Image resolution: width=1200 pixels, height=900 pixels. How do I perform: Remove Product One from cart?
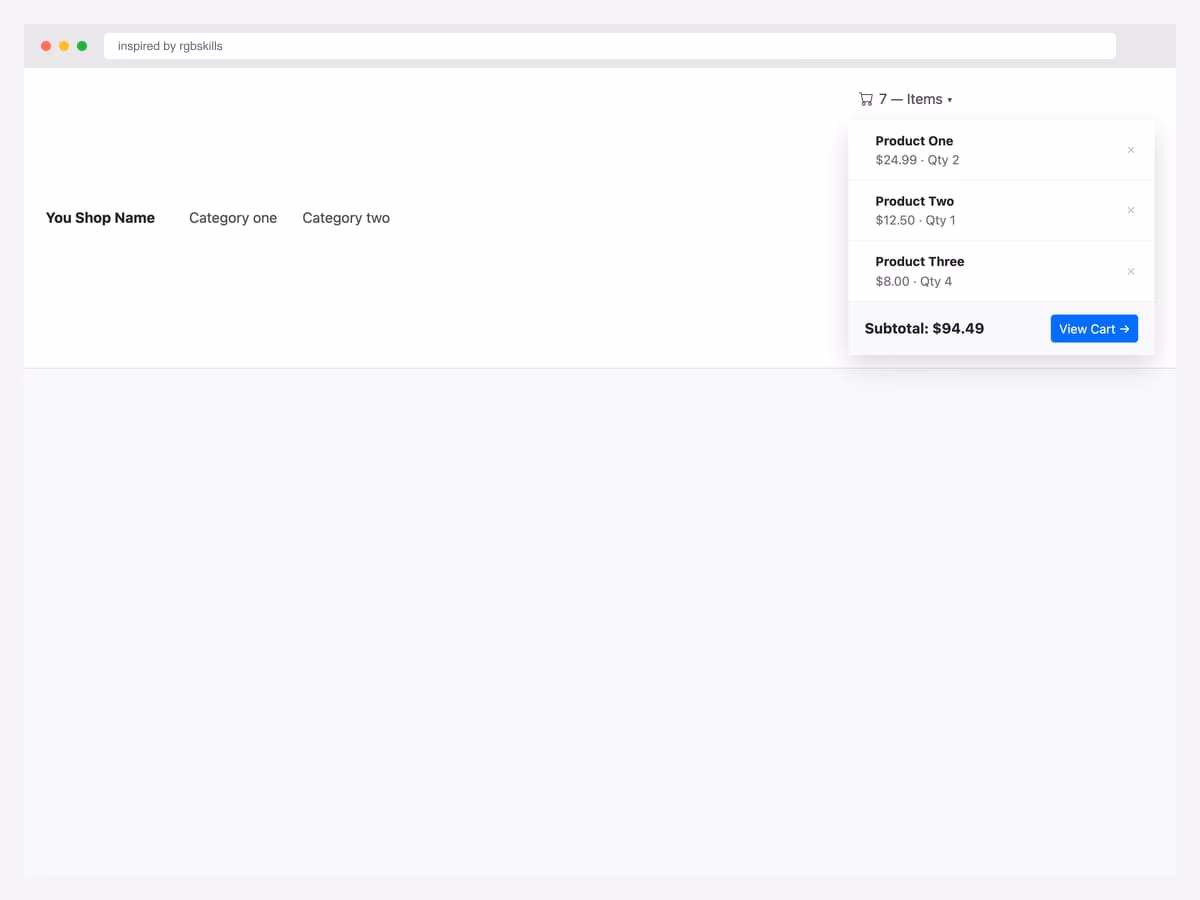point(1131,150)
